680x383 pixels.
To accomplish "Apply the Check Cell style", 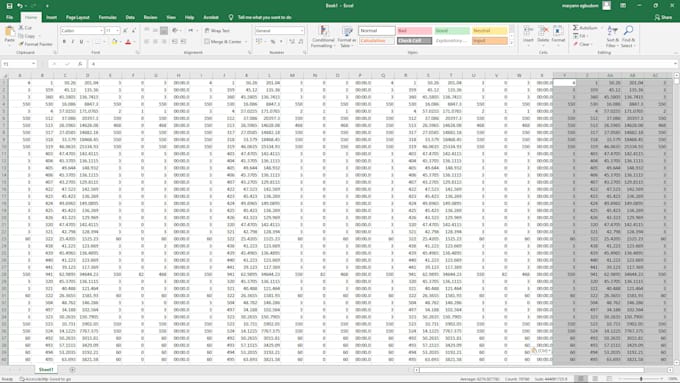I will coord(415,41).
